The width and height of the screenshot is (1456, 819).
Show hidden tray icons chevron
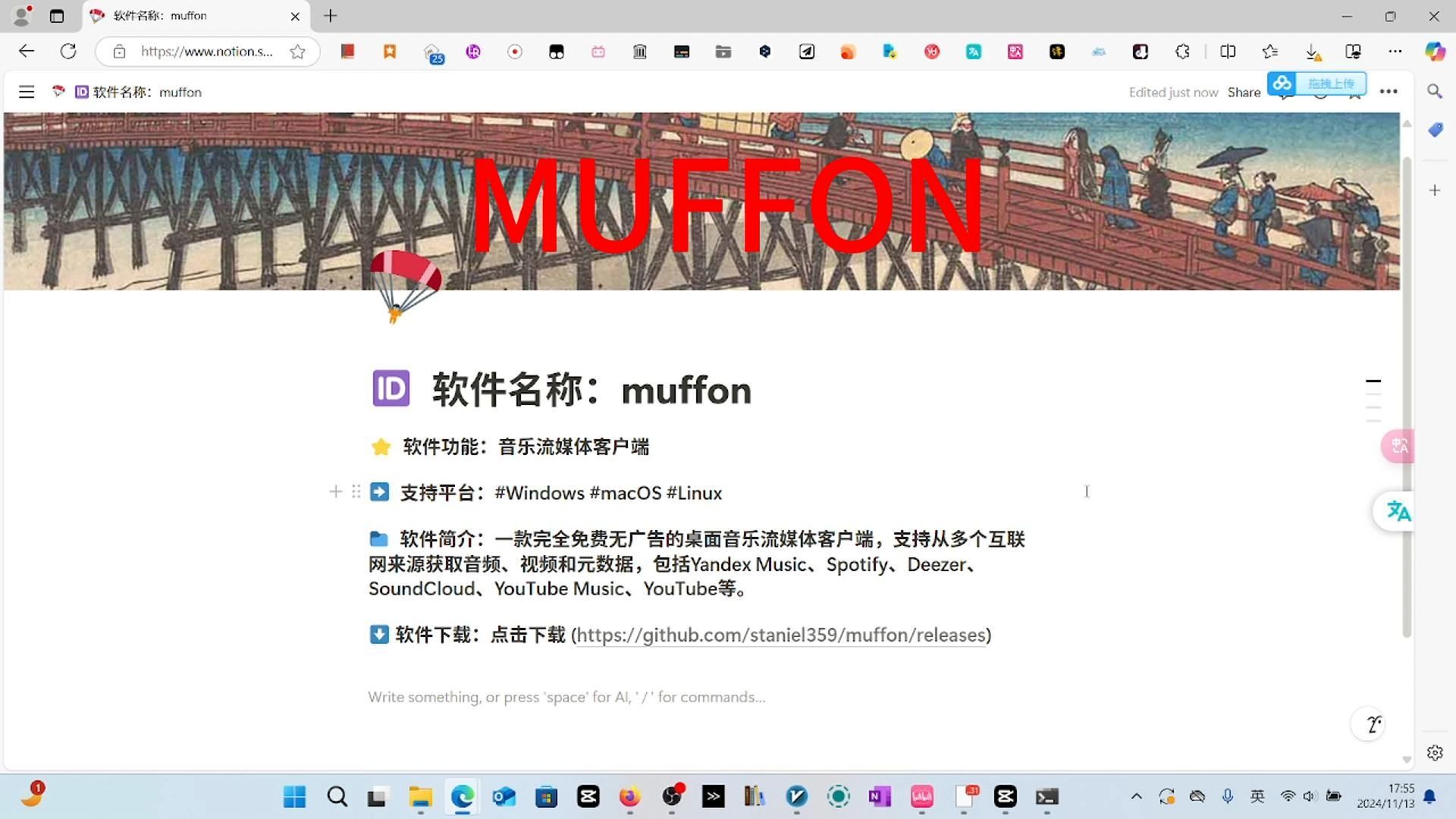coord(1136,796)
